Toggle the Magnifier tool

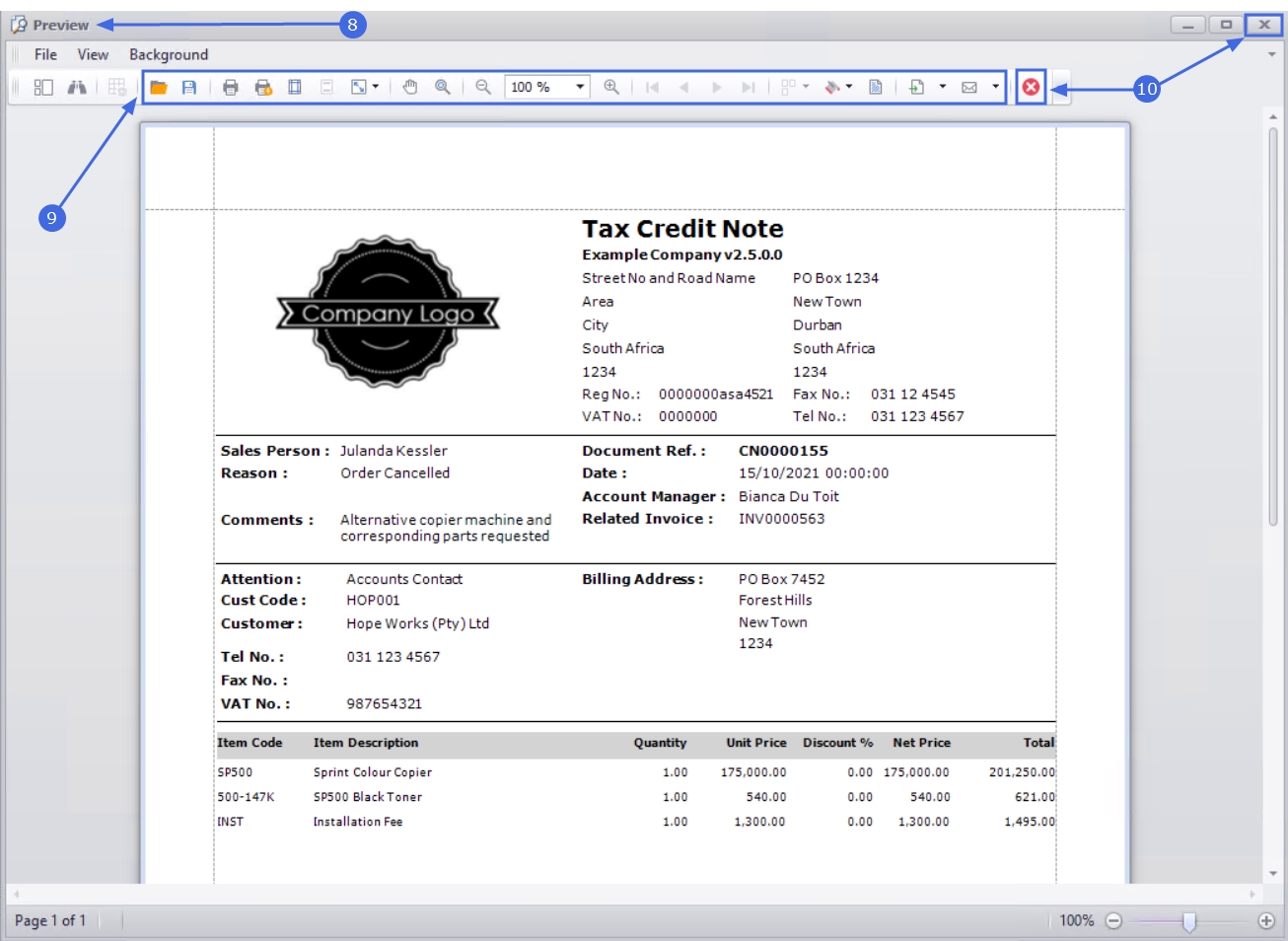tap(443, 87)
